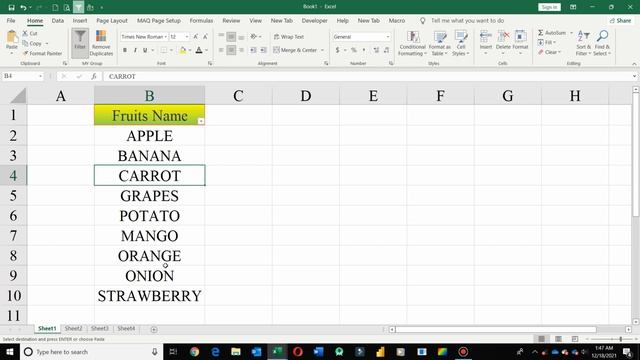640x360 pixels.
Task: Switch to Page Layout view in status bar
Action: (558, 339)
